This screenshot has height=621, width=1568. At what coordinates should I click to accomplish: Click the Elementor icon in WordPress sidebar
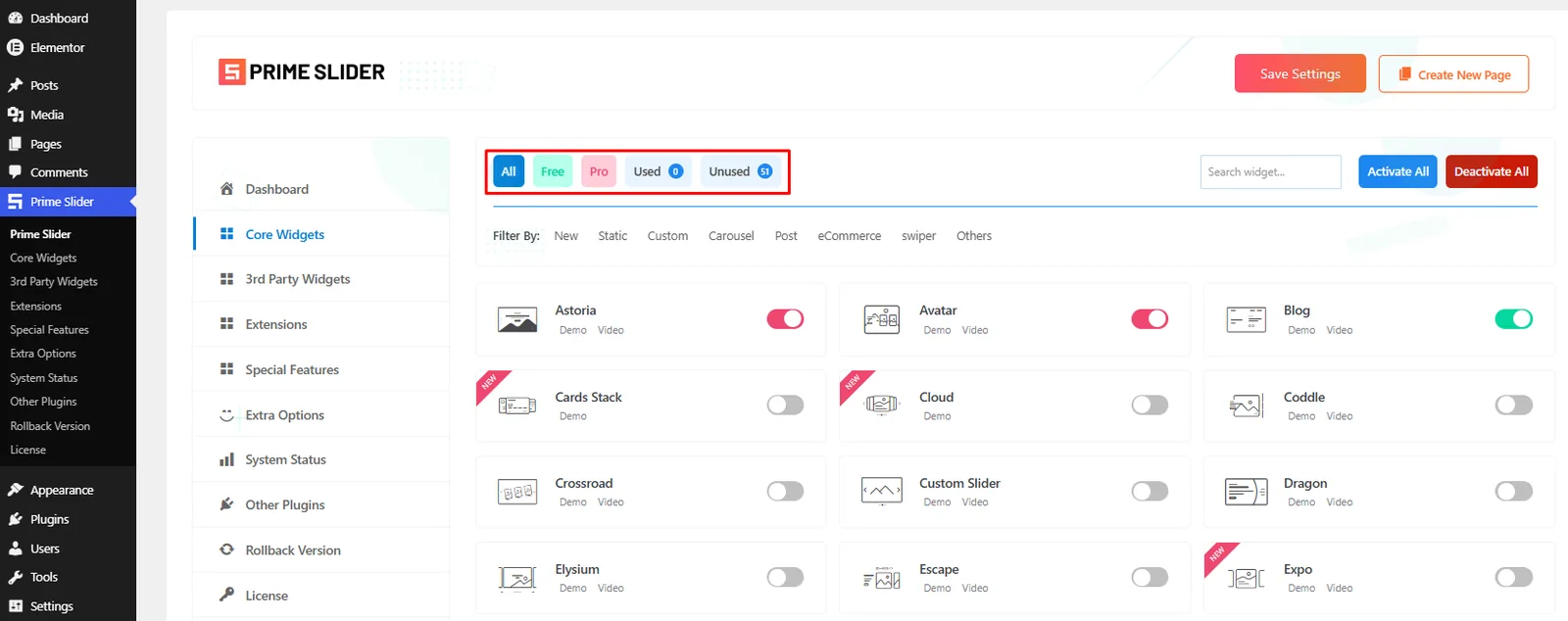pyautogui.click(x=15, y=47)
